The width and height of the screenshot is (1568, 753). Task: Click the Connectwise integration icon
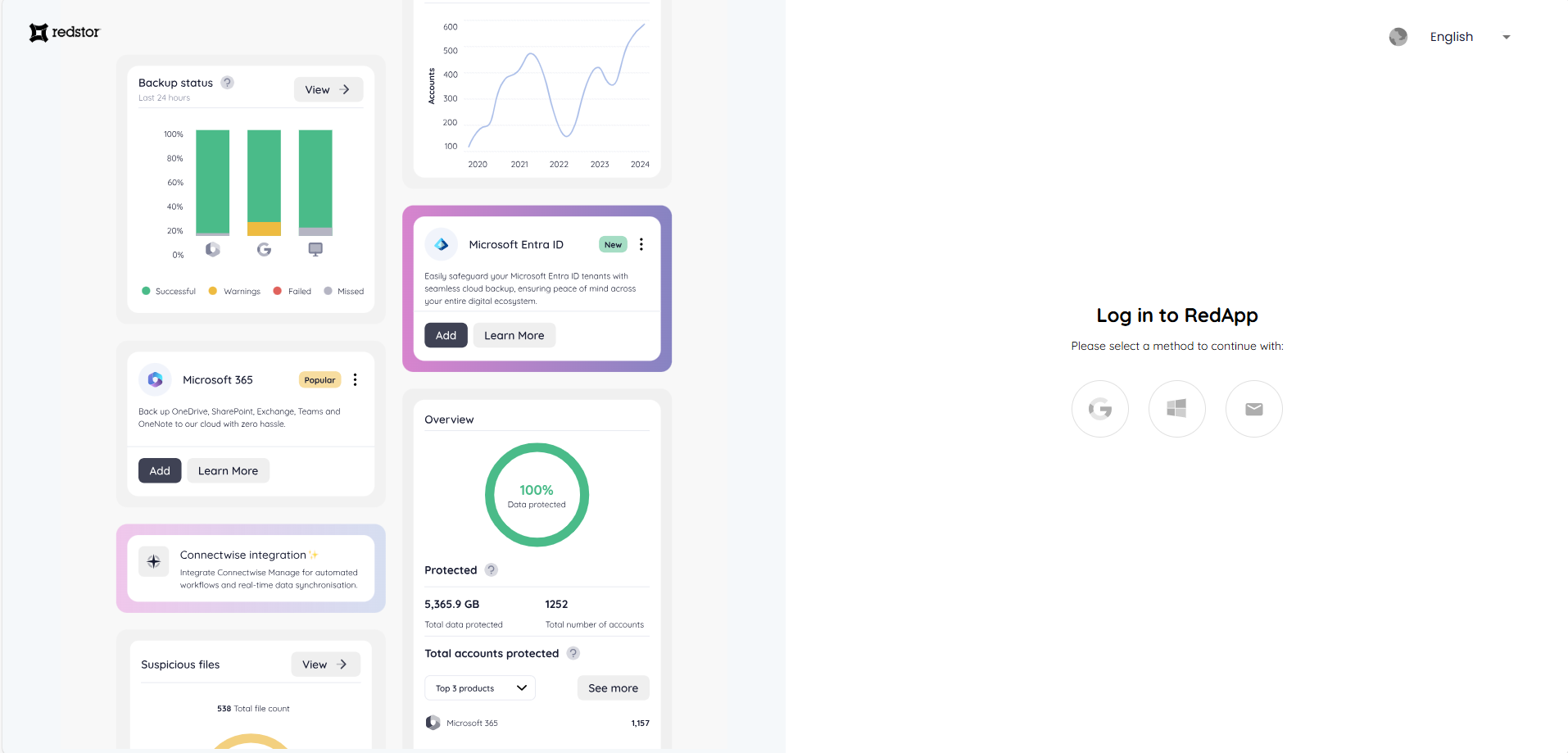(153, 561)
